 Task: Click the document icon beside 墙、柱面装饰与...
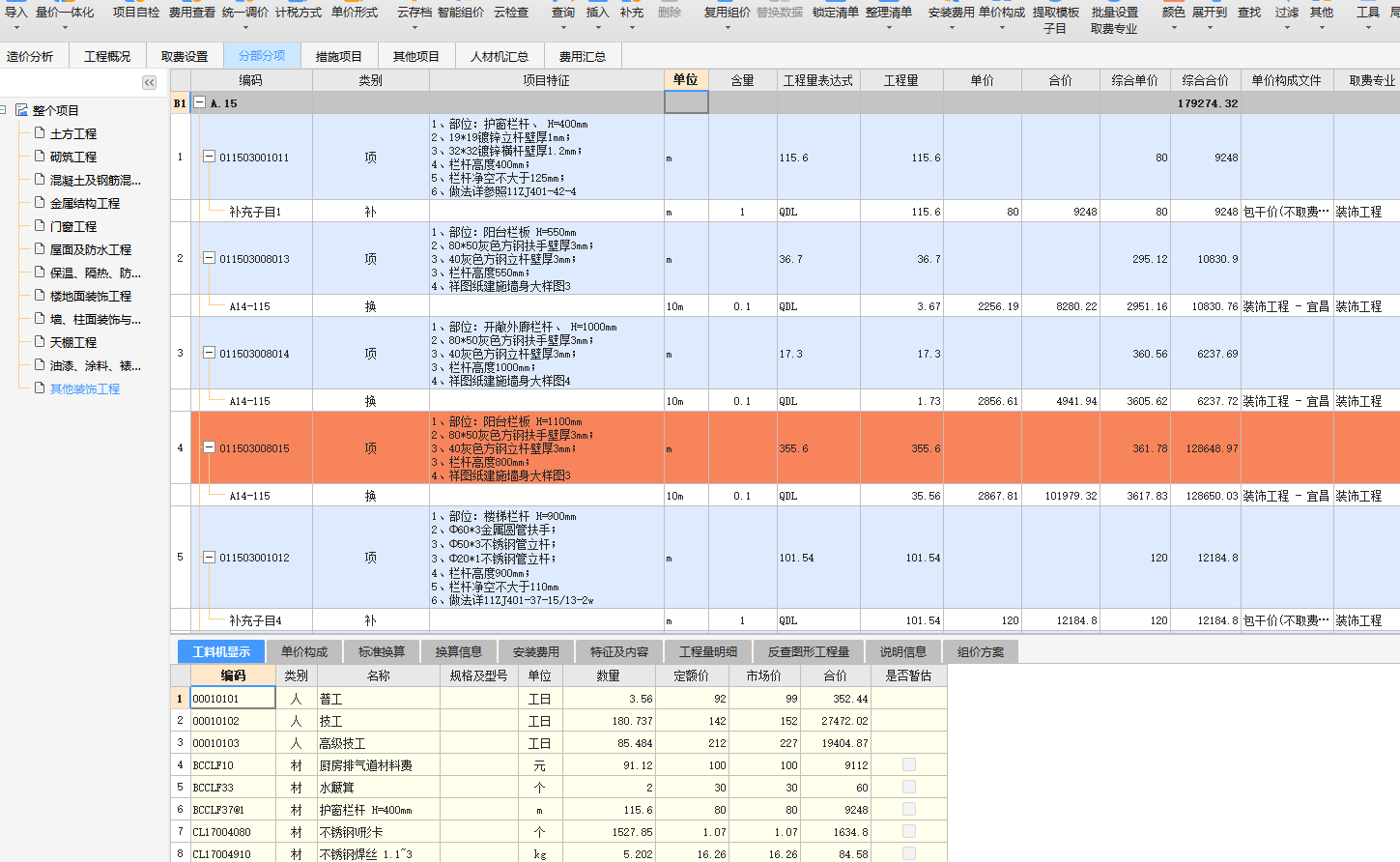pyautogui.click(x=40, y=319)
